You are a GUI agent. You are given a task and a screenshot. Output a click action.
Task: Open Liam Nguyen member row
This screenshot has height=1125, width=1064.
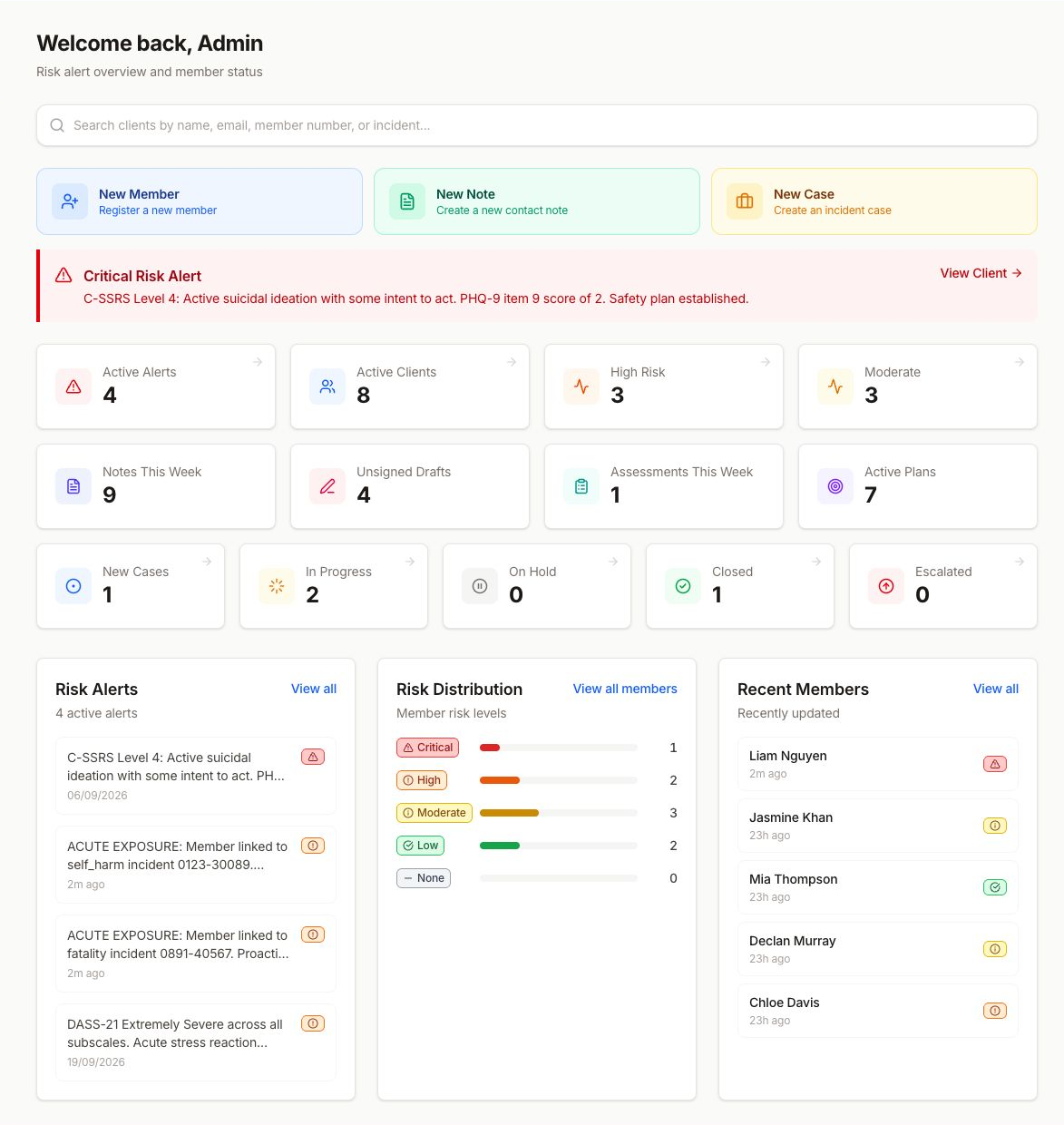tap(878, 764)
